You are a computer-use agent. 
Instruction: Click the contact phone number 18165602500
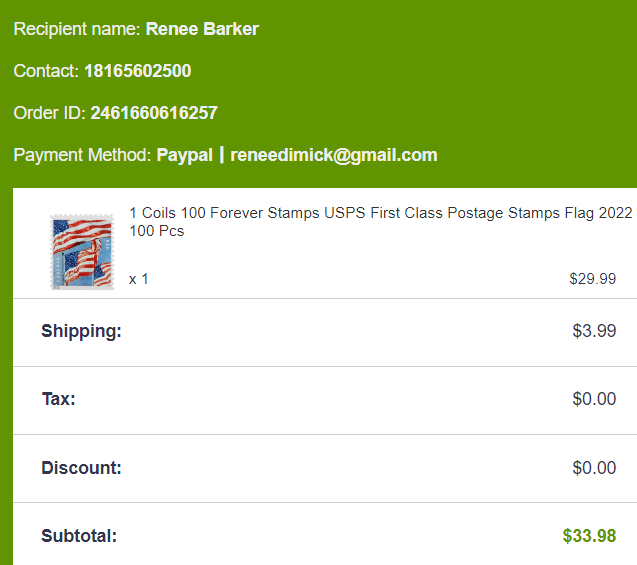click(x=137, y=71)
